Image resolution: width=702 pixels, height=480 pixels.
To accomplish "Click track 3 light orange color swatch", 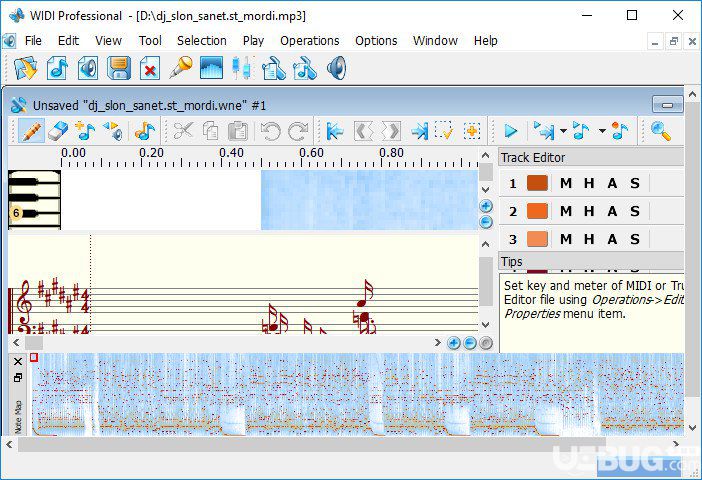I will (x=537, y=239).
